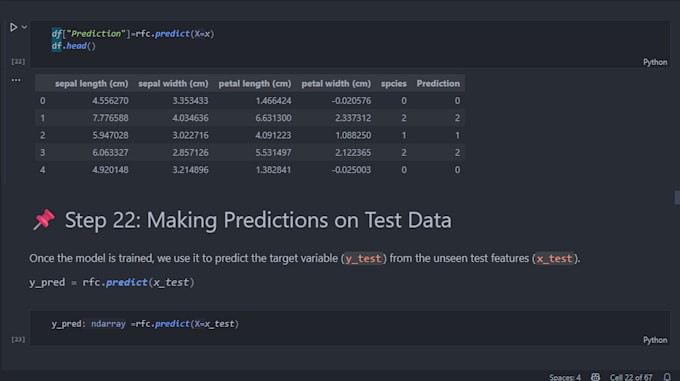Viewport: 680px width, 381px height.
Task: Select cell value 2.337312
Action: point(353,118)
